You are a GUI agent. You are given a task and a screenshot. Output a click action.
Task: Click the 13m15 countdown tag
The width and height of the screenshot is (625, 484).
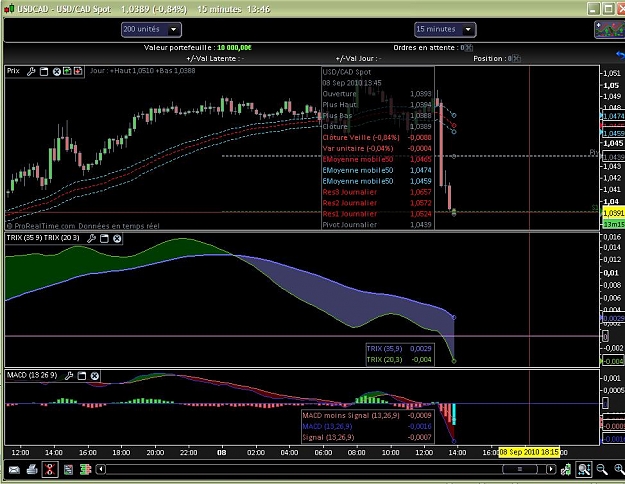point(613,224)
